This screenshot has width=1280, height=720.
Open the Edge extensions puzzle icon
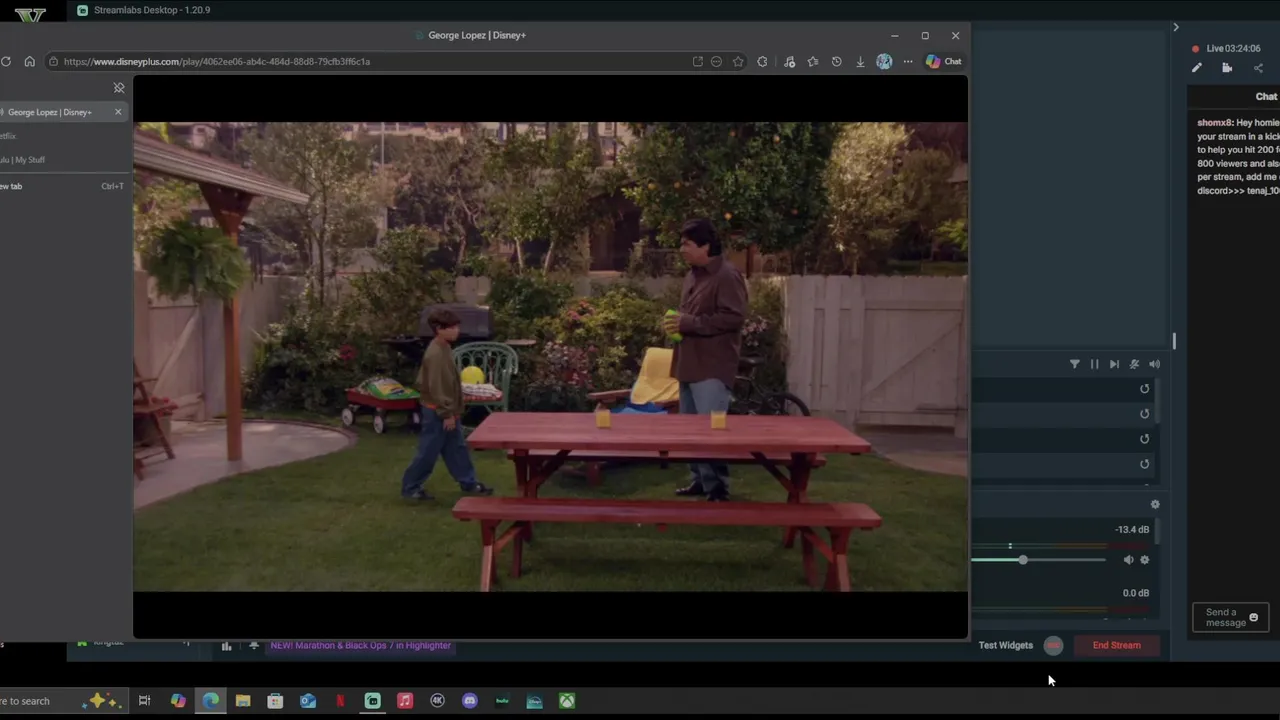tap(762, 61)
